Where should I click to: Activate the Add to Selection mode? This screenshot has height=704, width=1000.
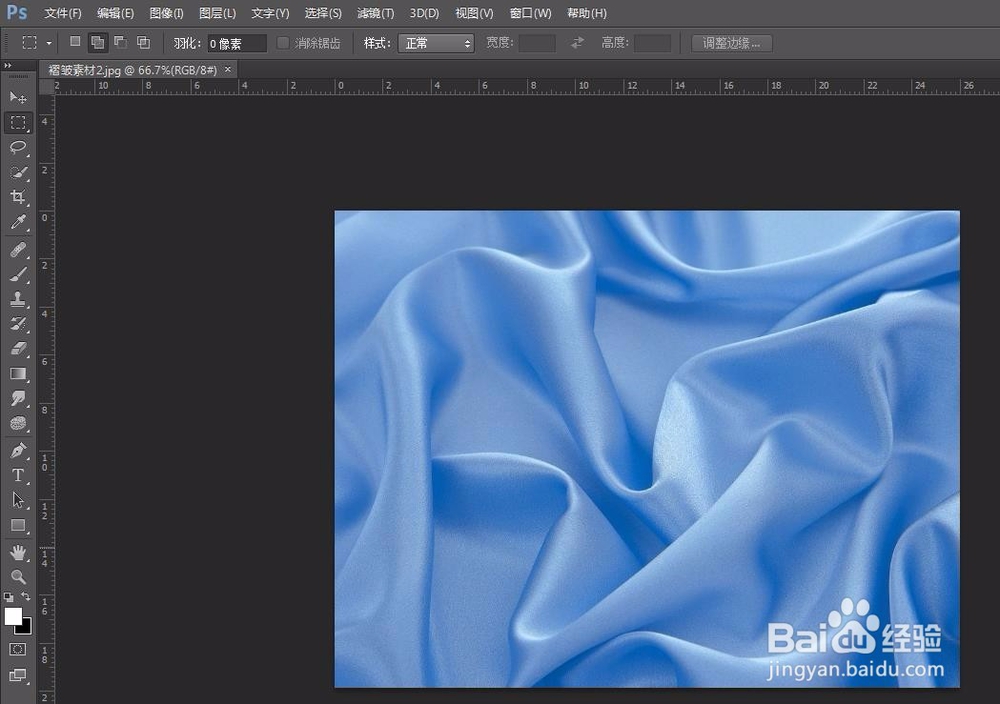pos(97,43)
